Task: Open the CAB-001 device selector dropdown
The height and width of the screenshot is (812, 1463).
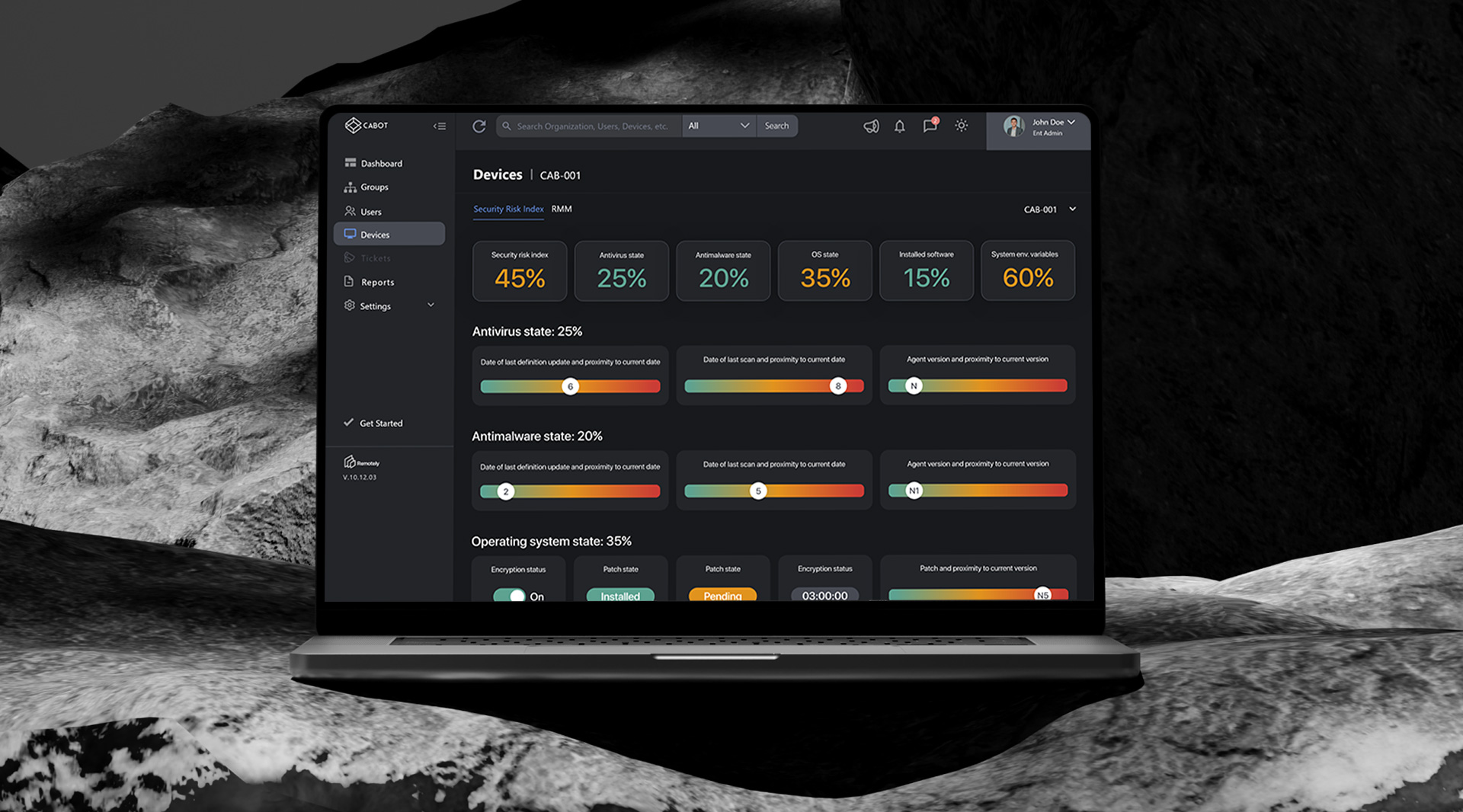Action: point(1050,209)
